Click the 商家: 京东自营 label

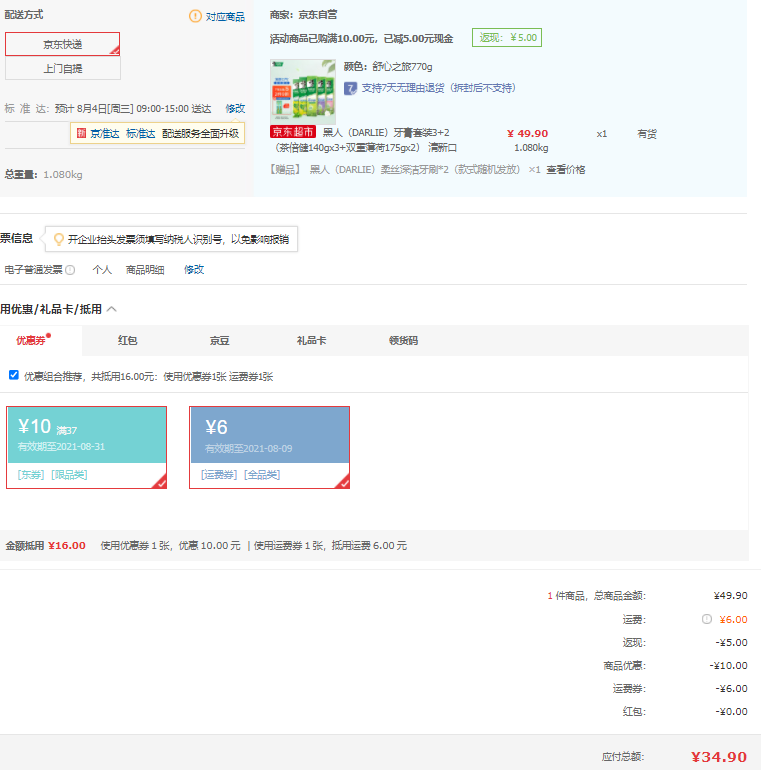point(303,15)
